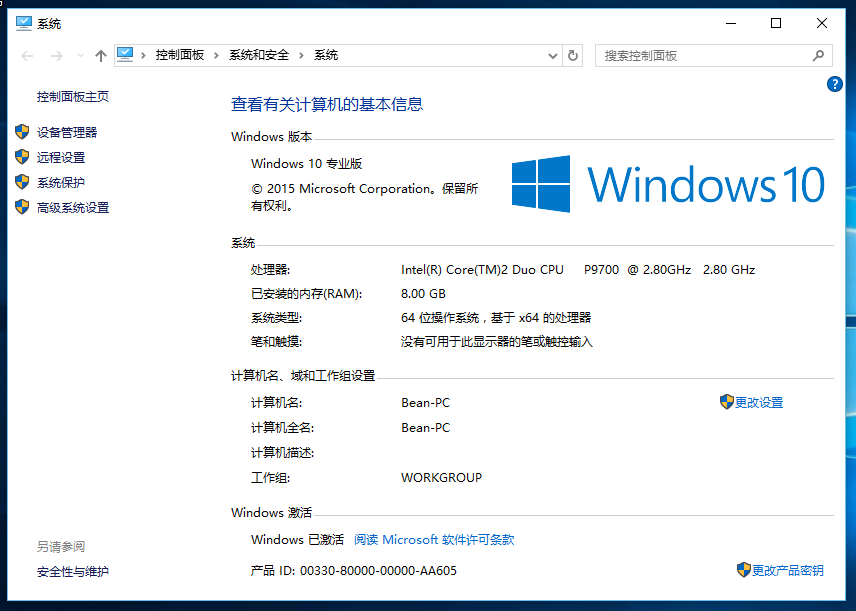Click shield icon beside 远程设置

[x=22, y=157]
